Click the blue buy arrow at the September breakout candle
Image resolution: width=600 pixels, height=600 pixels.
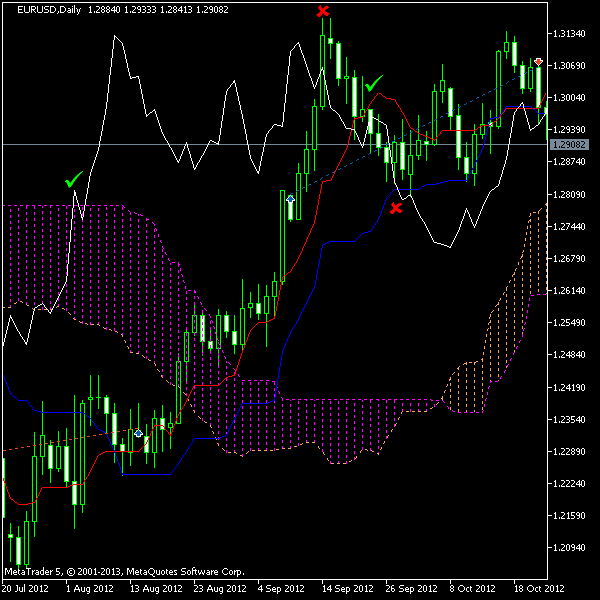[x=290, y=199]
